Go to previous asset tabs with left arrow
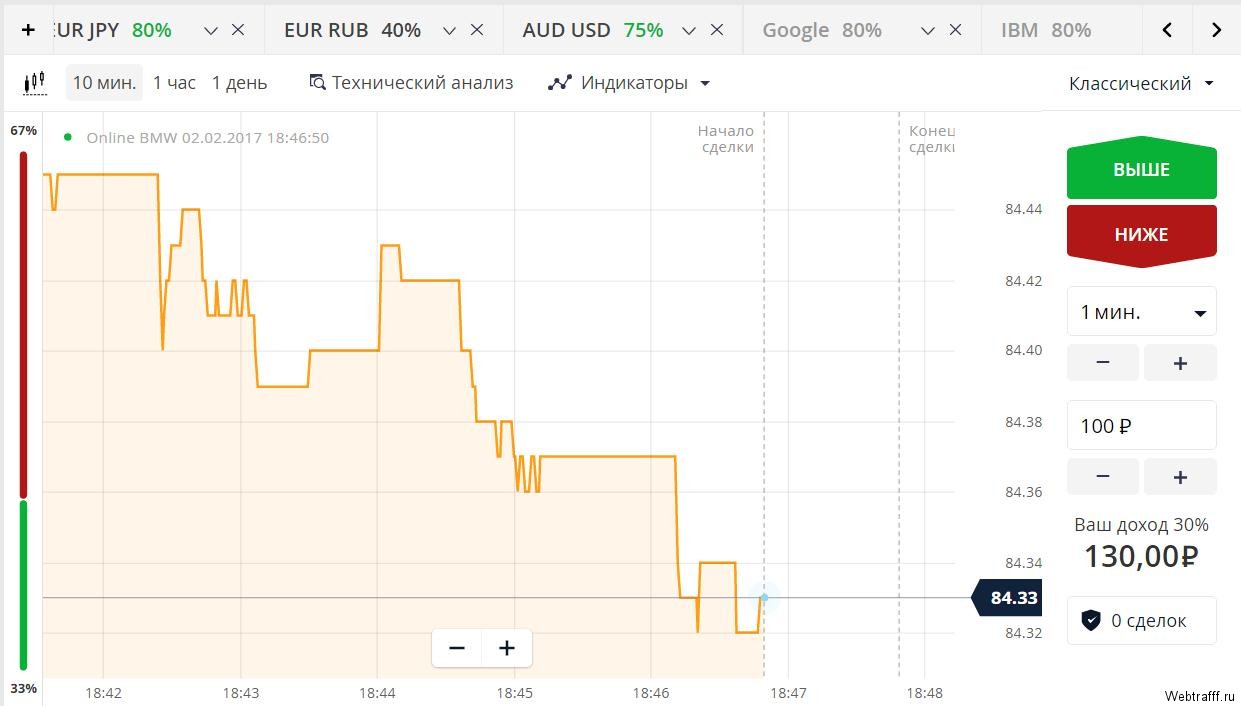Screen dimensions: 1241x706 pos(1167,30)
